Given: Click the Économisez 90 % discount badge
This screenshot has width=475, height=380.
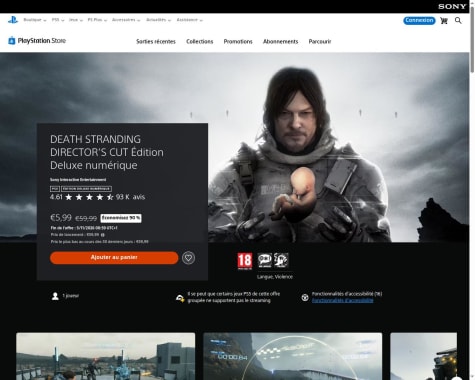Looking at the screenshot, I should pyautogui.click(x=121, y=218).
